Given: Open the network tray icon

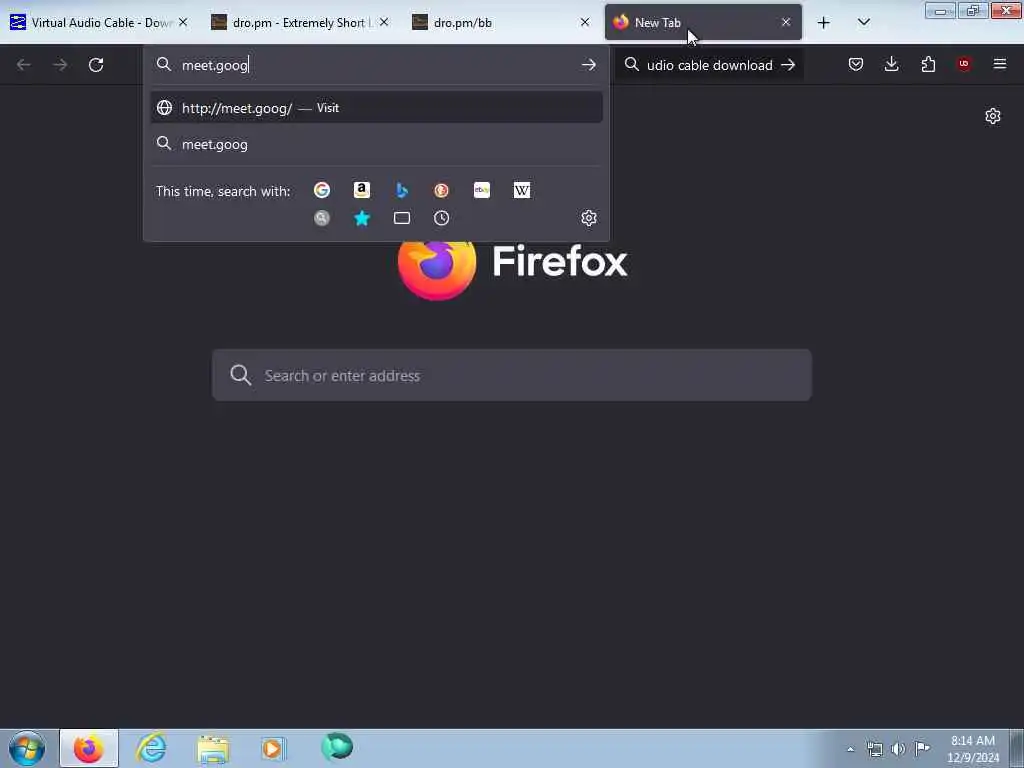Looking at the screenshot, I should [874, 748].
